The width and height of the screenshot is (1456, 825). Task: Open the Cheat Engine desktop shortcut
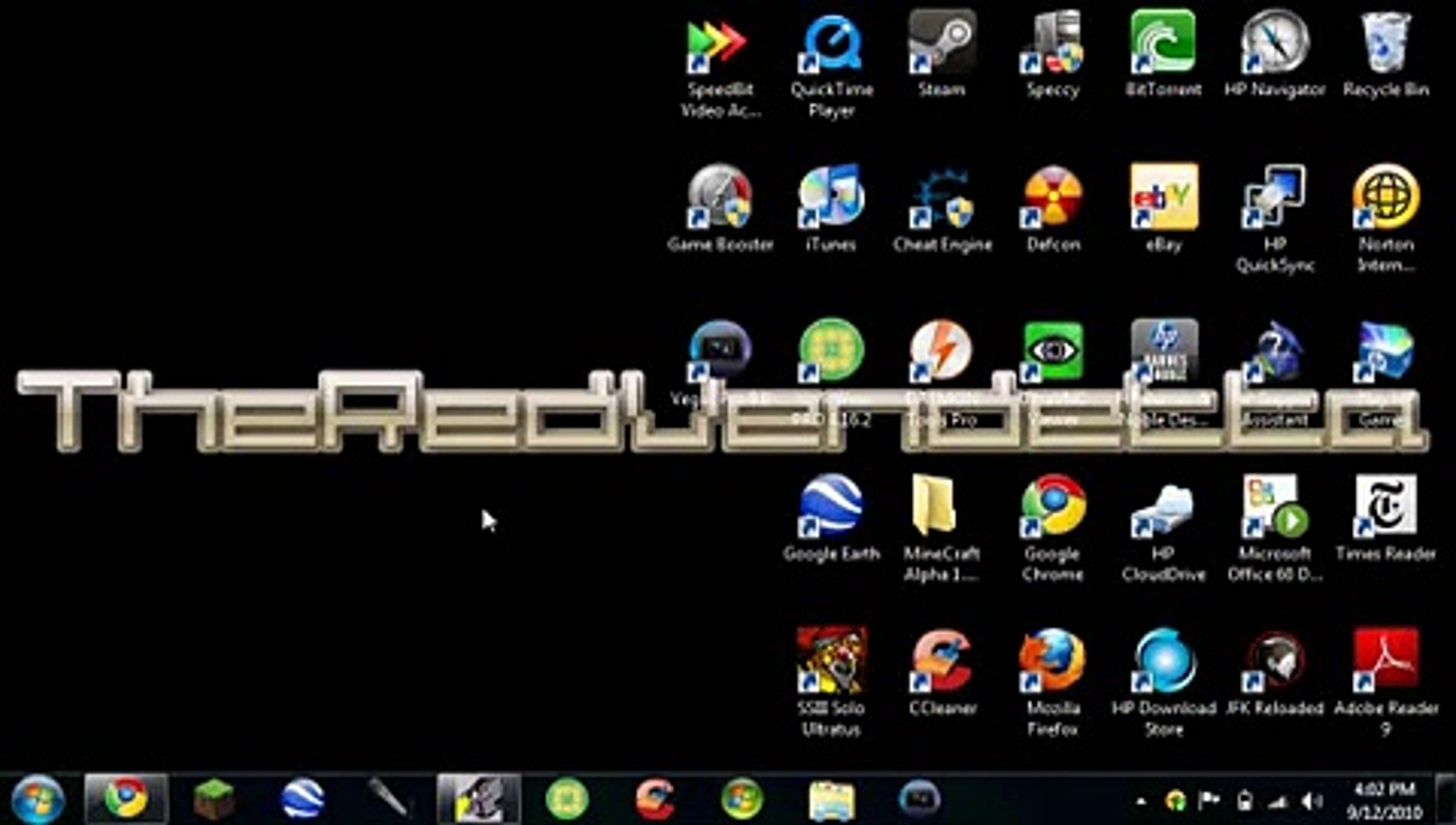942,209
